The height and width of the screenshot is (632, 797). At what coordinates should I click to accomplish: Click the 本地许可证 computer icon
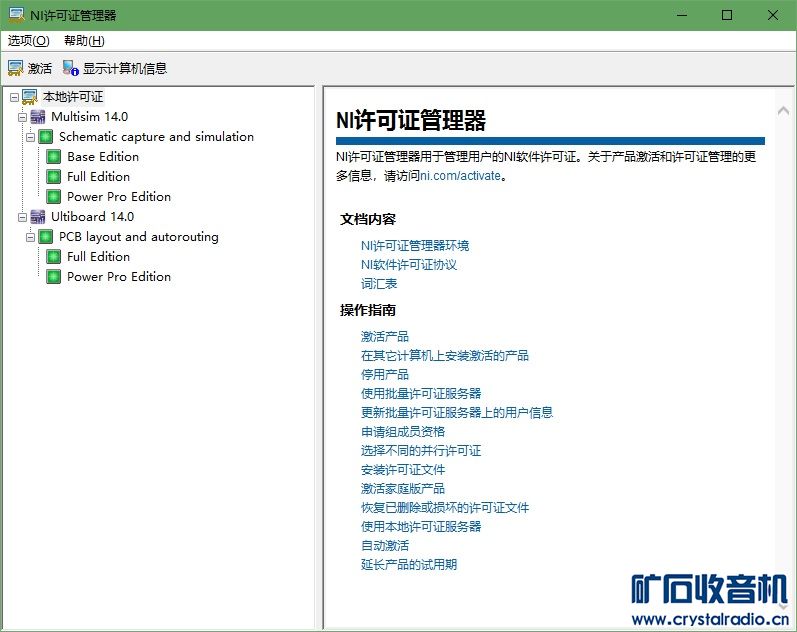click(x=30, y=97)
